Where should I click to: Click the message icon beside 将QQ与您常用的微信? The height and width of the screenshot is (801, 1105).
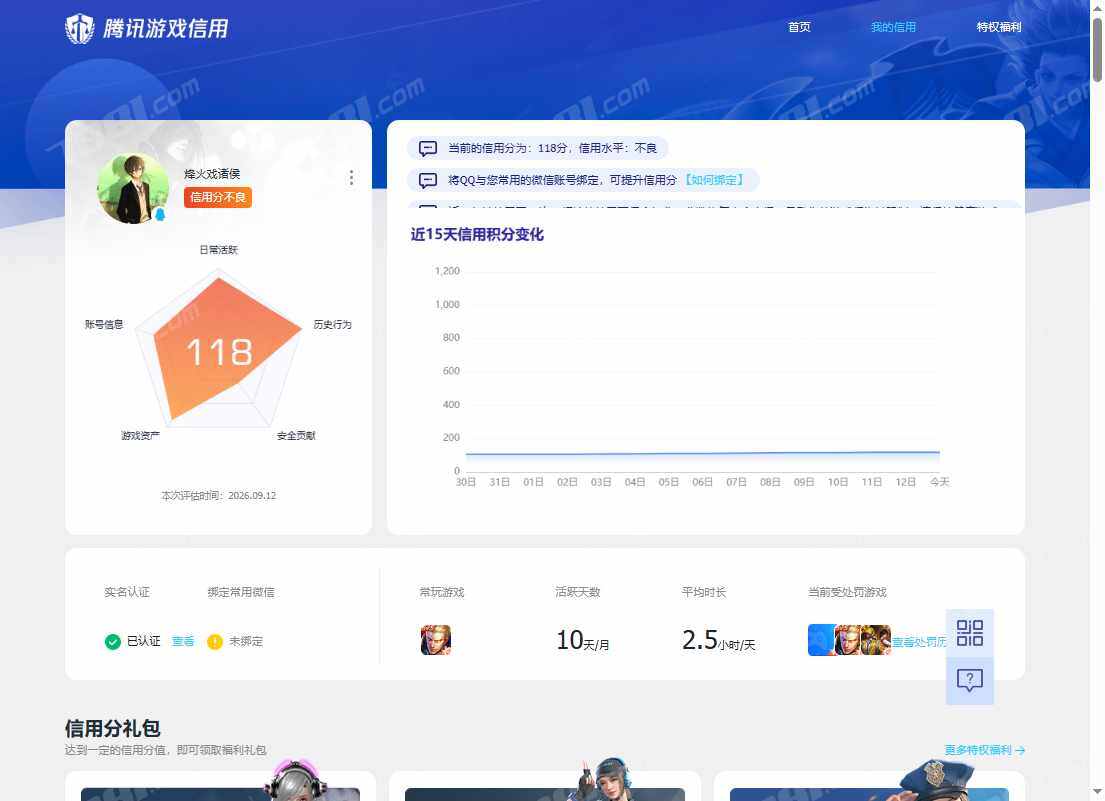(428, 180)
